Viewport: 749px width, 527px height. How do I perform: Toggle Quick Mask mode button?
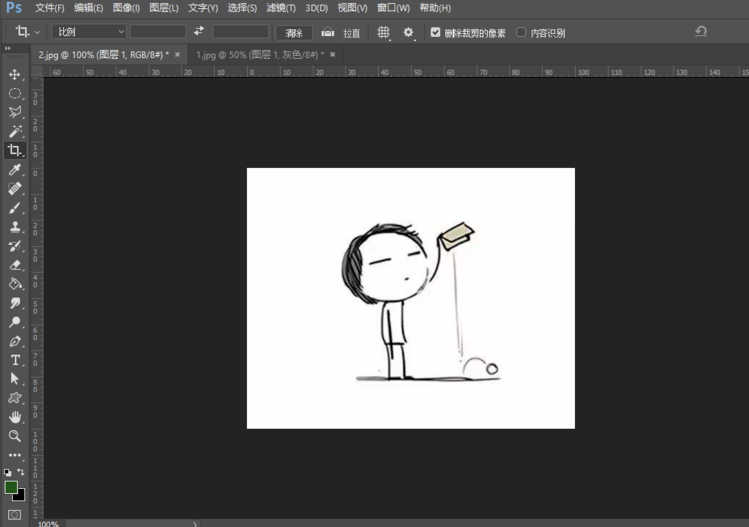pyautogui.click(x=15, y=515)
